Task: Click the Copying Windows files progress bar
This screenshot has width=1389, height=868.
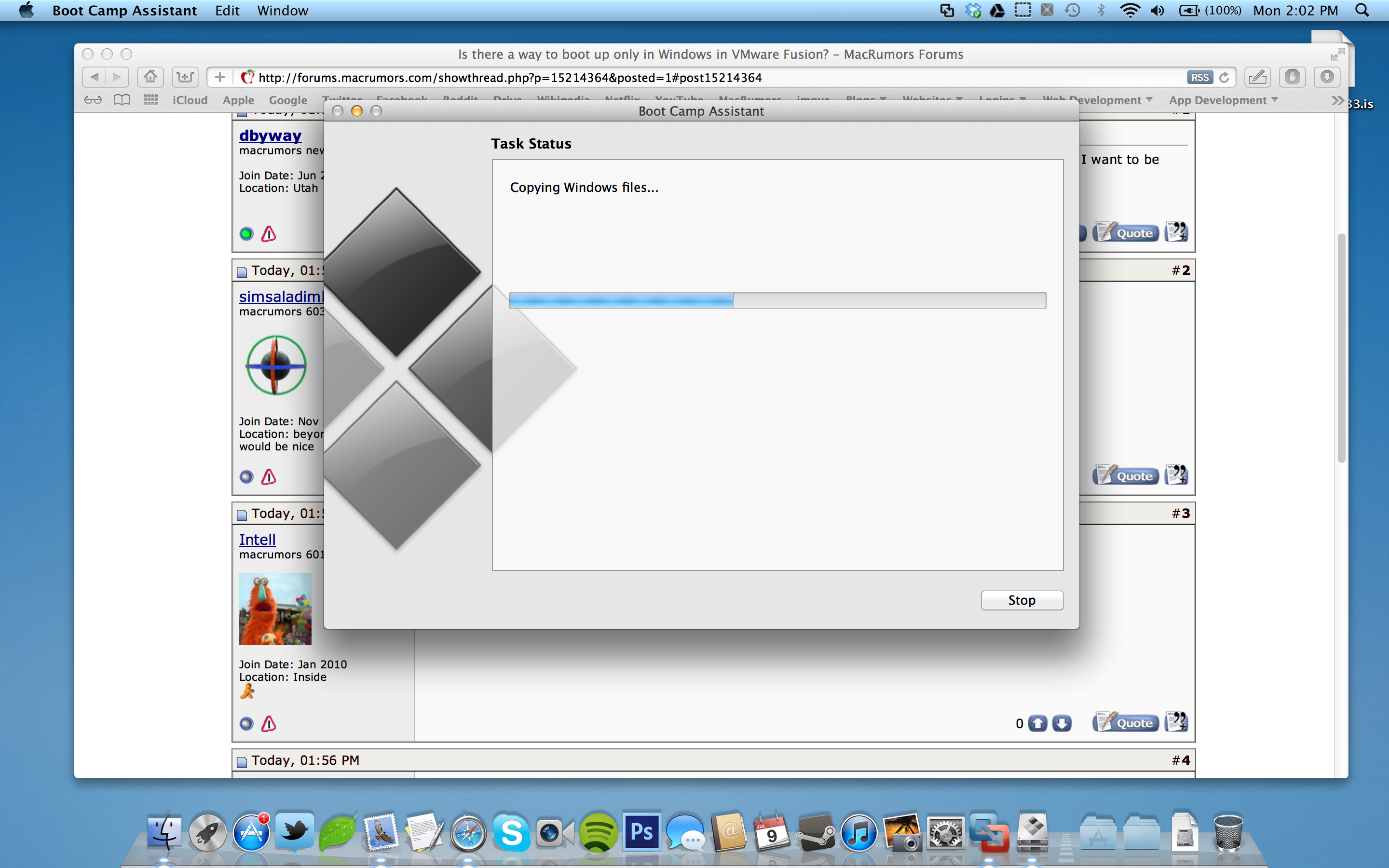Action: click(x=777, y=300)
